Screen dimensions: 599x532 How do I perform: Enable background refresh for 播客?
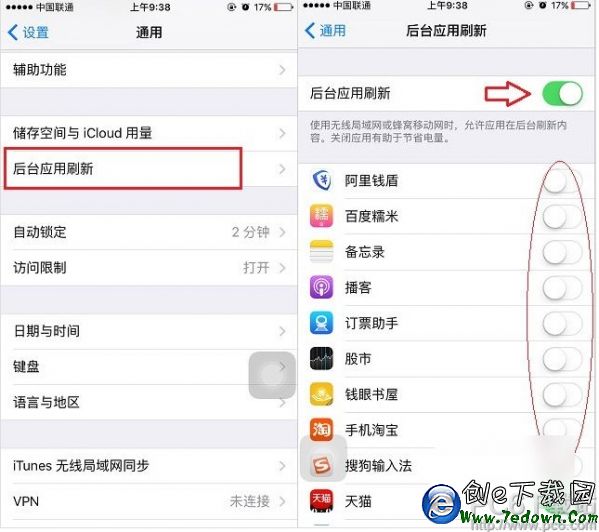coord(562,287)
